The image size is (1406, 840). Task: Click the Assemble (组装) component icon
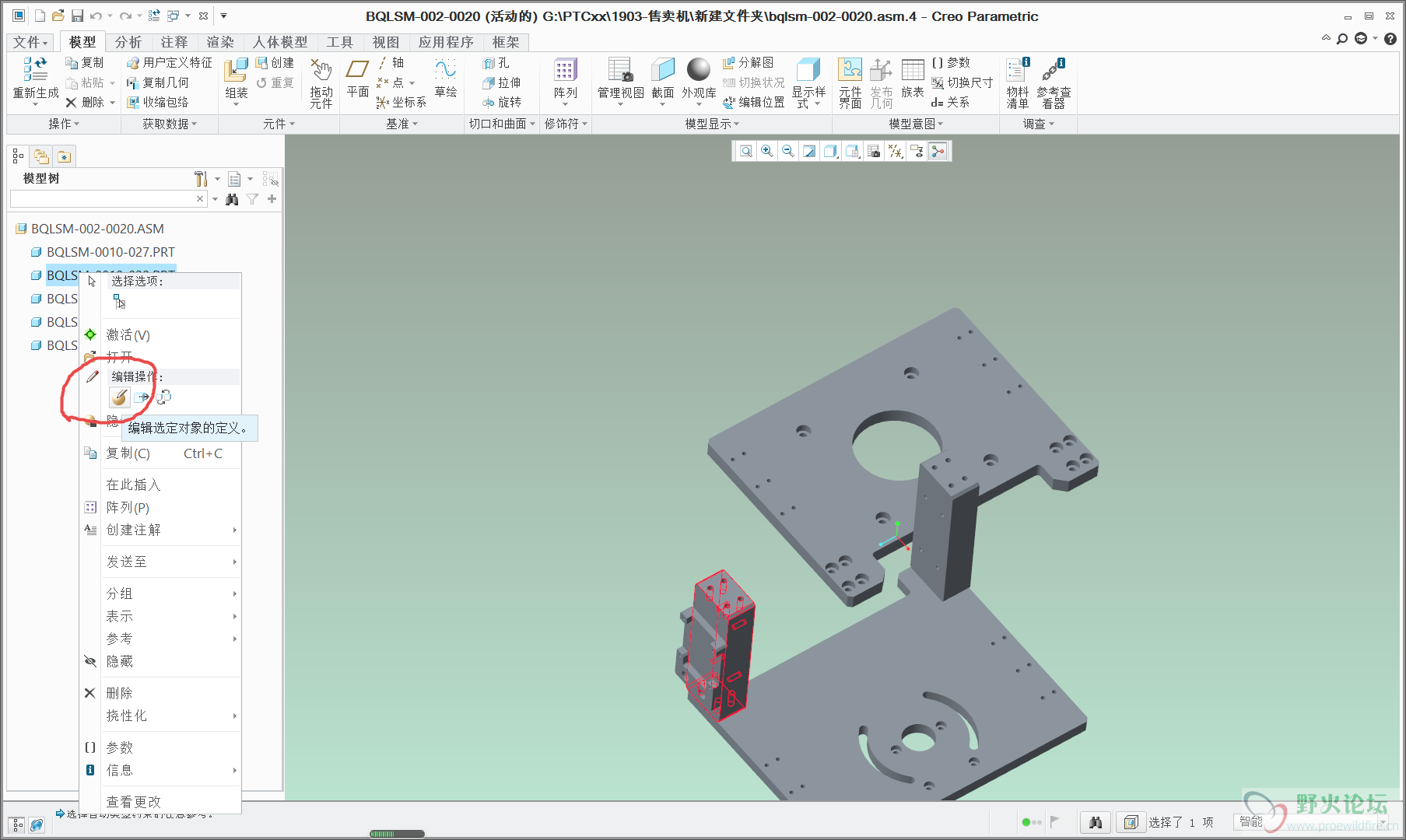236,70
